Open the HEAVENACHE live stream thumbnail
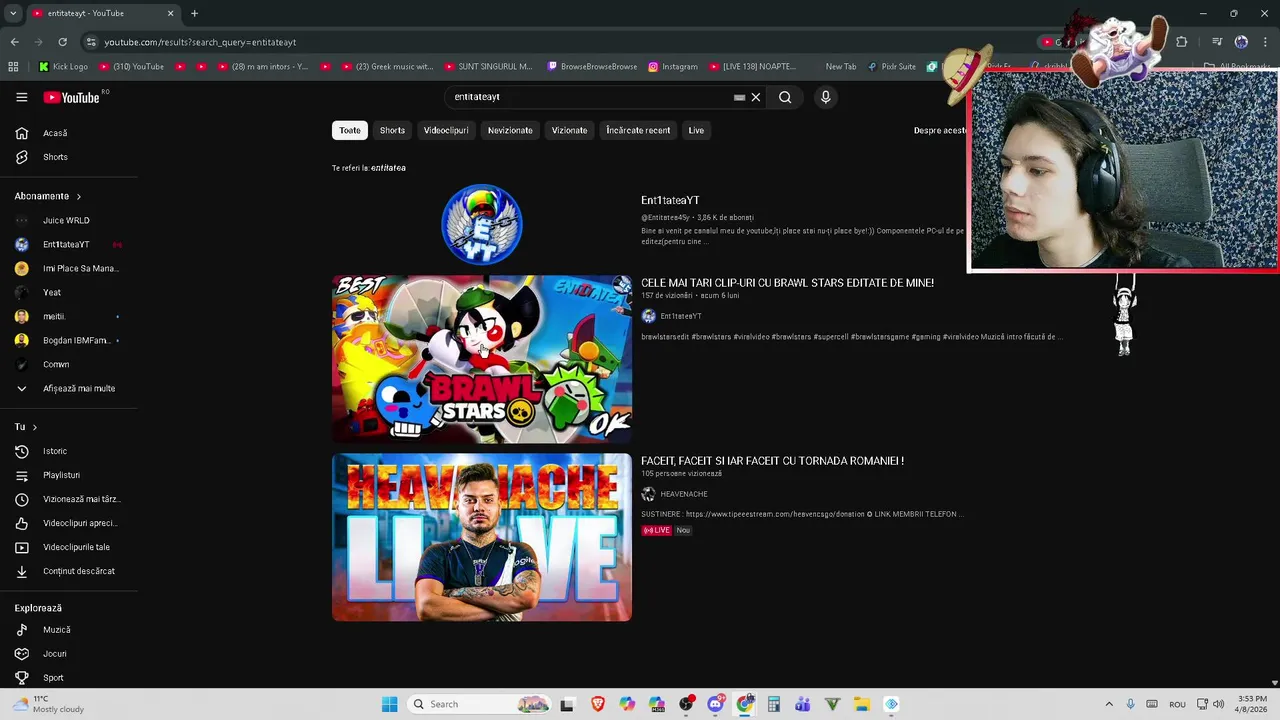 click(x=482, y=537)
